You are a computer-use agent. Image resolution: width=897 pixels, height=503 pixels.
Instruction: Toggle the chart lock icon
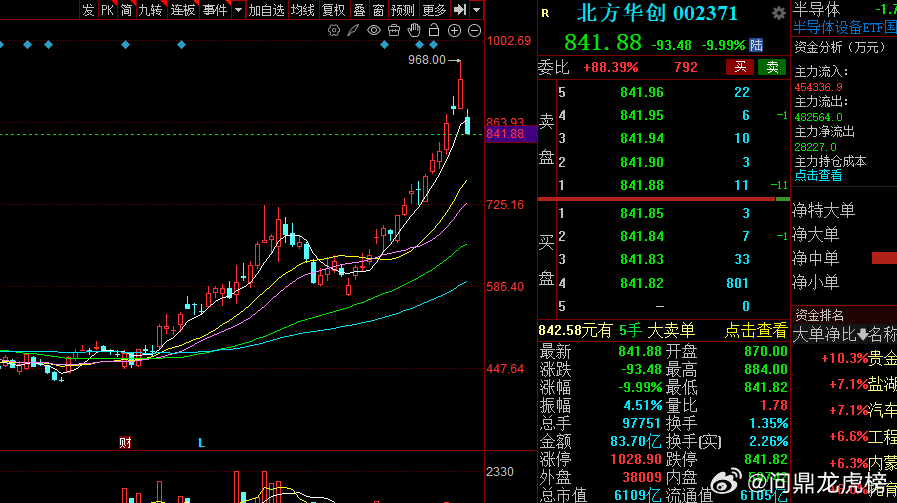coord(434,30)
